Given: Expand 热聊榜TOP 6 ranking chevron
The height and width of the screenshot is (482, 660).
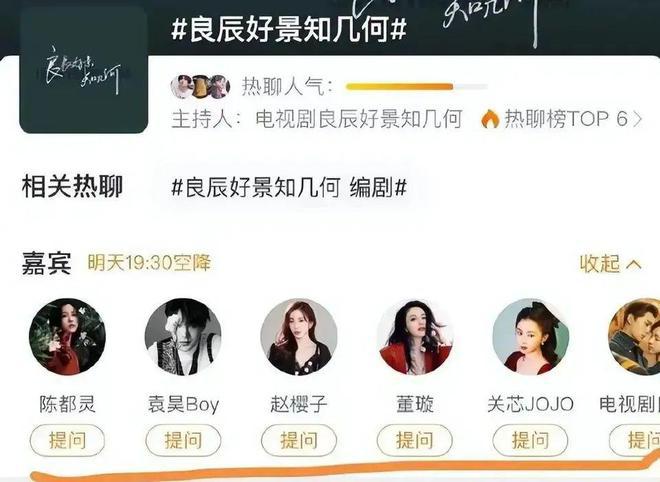Looking at the screenshot, I should click(637, 120).
